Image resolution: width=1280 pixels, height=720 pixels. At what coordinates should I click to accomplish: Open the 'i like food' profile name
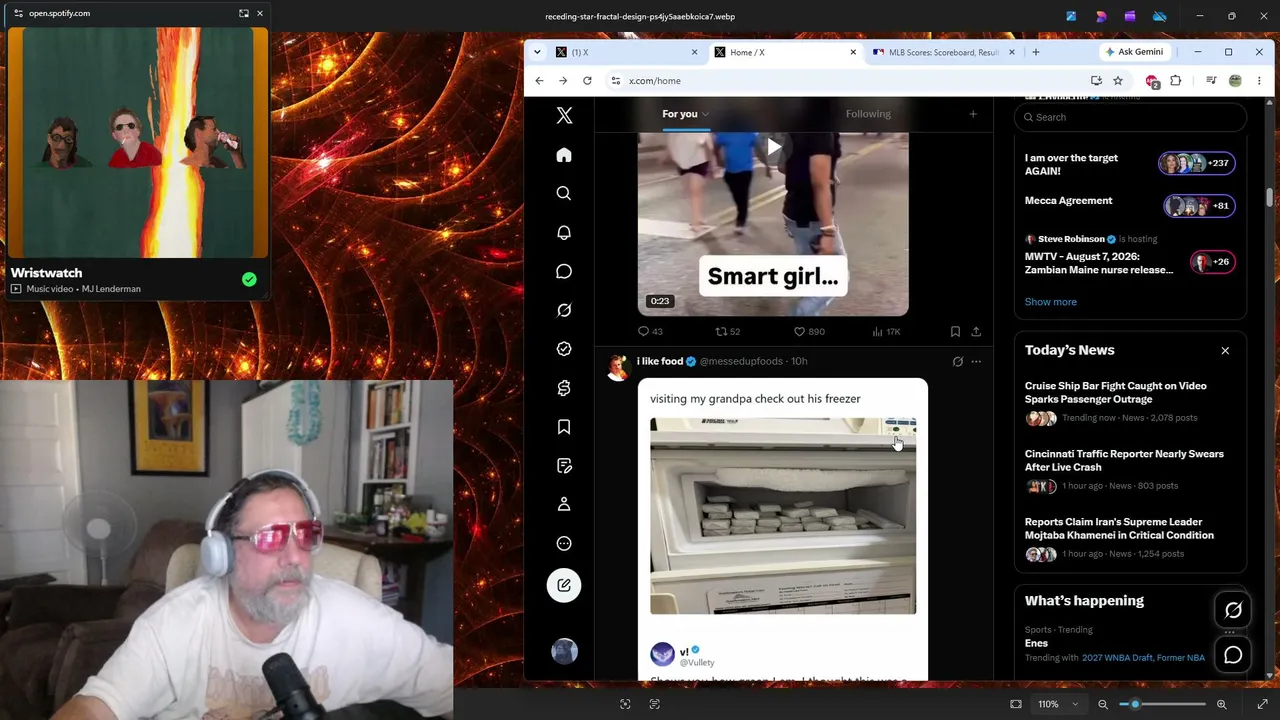(660, 361)
